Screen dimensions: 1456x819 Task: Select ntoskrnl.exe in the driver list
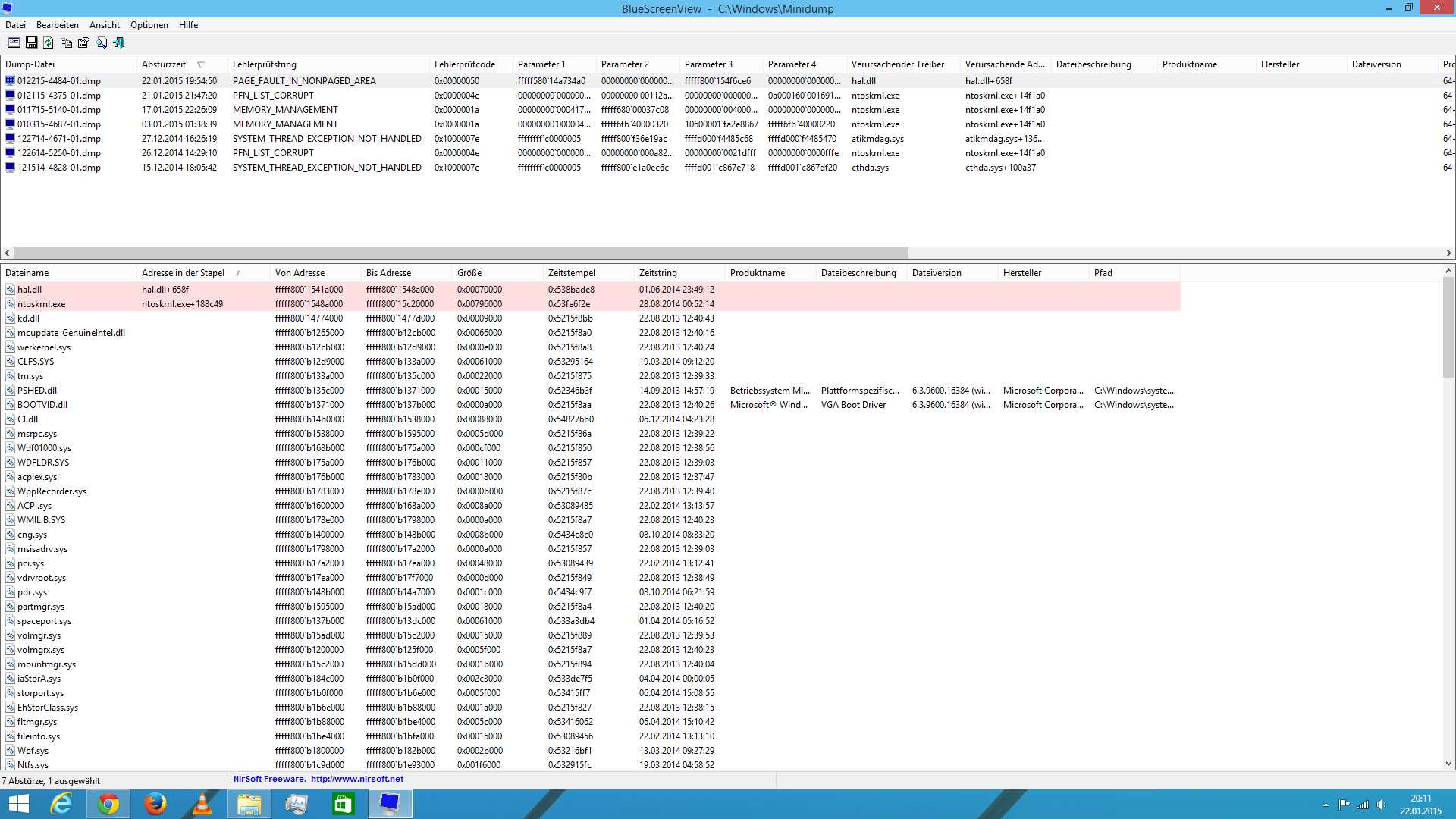pyautogui.click(x=42, y=304)
